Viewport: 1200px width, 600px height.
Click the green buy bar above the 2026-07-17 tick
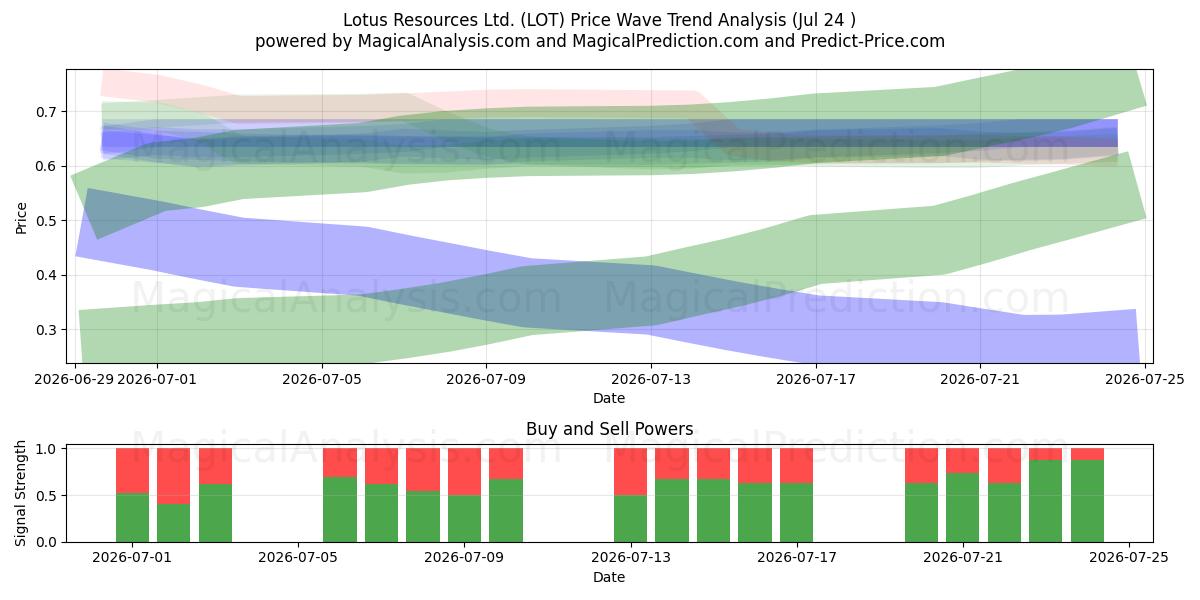[x=797, y=513]
